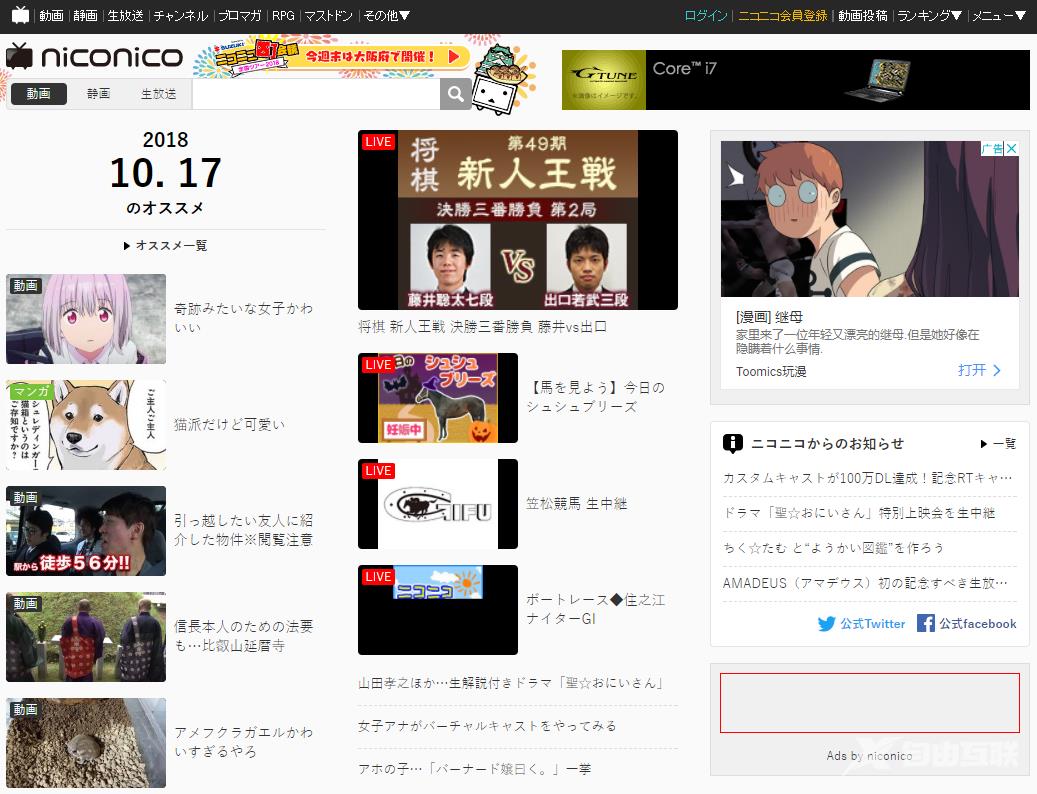Open the チャンネル menu item

point(181,15)
